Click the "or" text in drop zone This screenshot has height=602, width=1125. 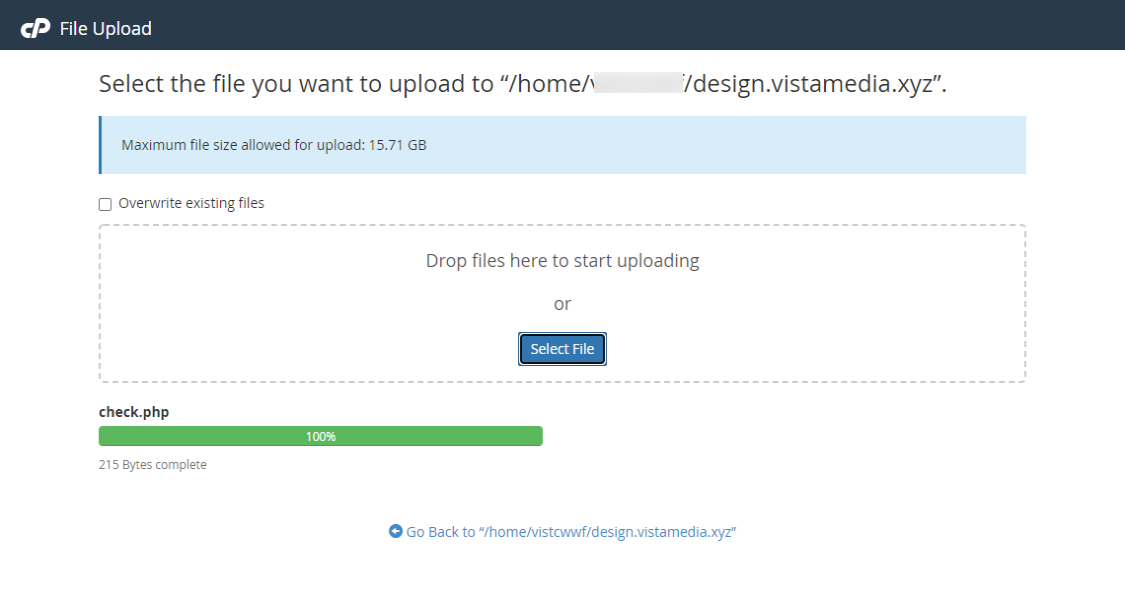[x=562, y=304]
